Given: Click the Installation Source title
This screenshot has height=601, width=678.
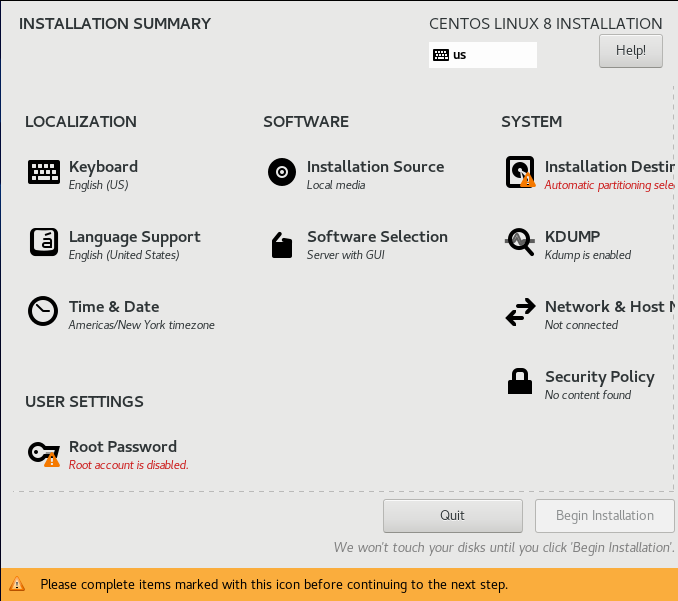Looking at the screenshot, I should [375, 167].
